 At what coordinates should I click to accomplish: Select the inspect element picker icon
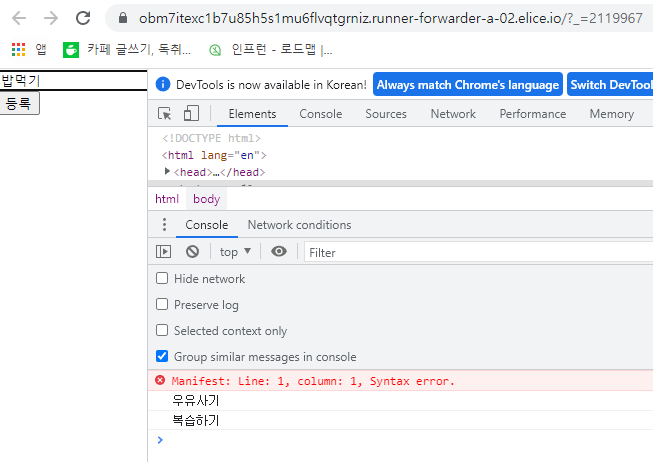click(164, 113)
